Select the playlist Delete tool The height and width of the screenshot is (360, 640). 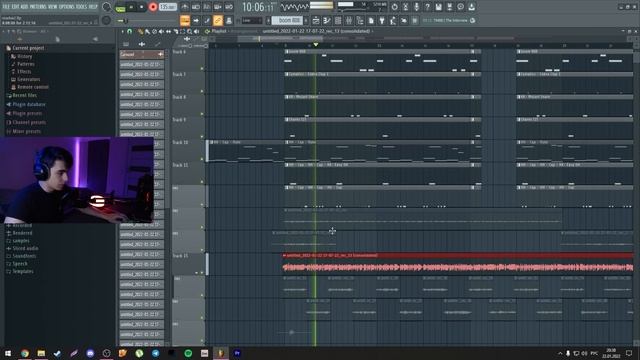coord(154,31)
